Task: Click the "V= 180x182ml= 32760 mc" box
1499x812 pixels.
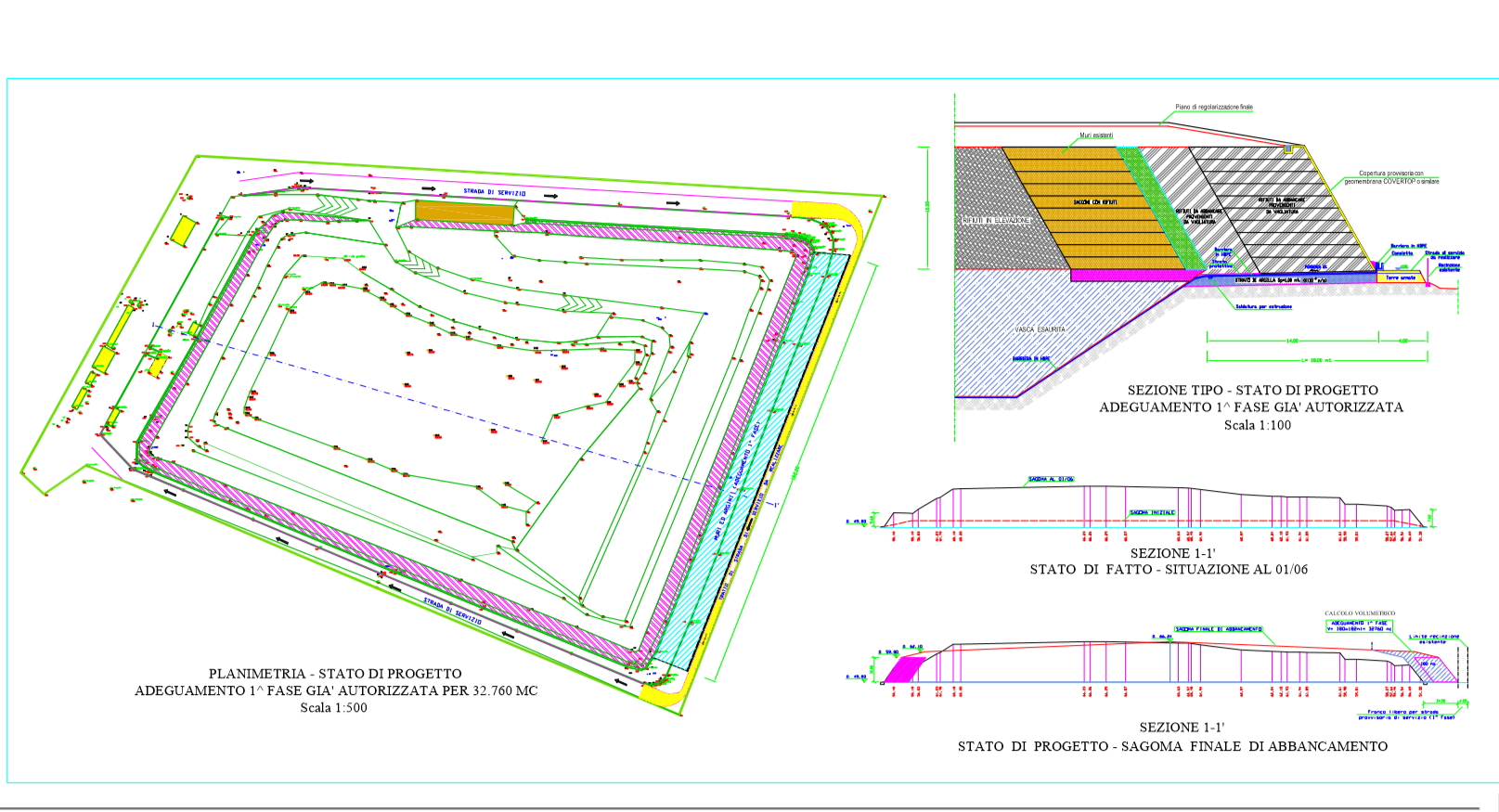Action: click(x=1360, y=626)
